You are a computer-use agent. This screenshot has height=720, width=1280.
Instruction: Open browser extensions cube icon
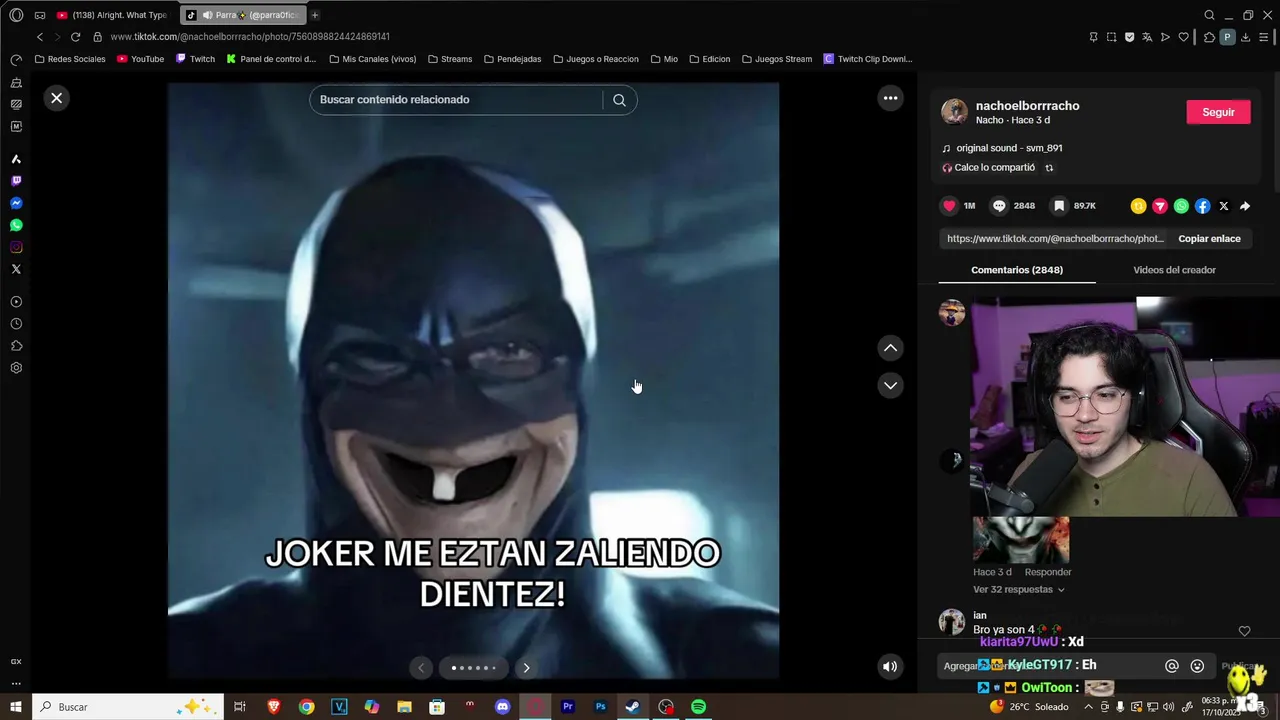tap(1209, 37)
